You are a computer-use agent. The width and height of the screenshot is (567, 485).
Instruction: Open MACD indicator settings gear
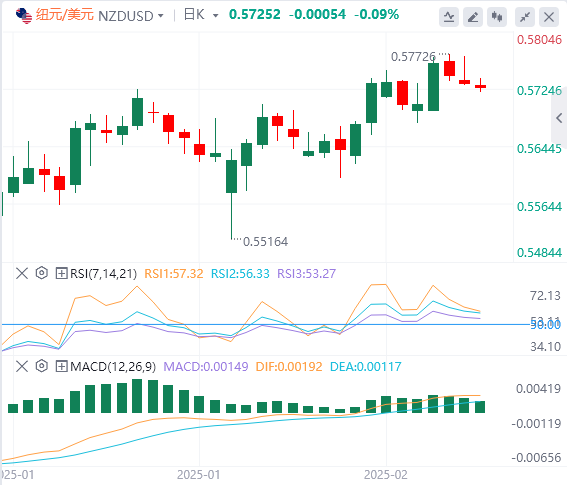(42, 366)
